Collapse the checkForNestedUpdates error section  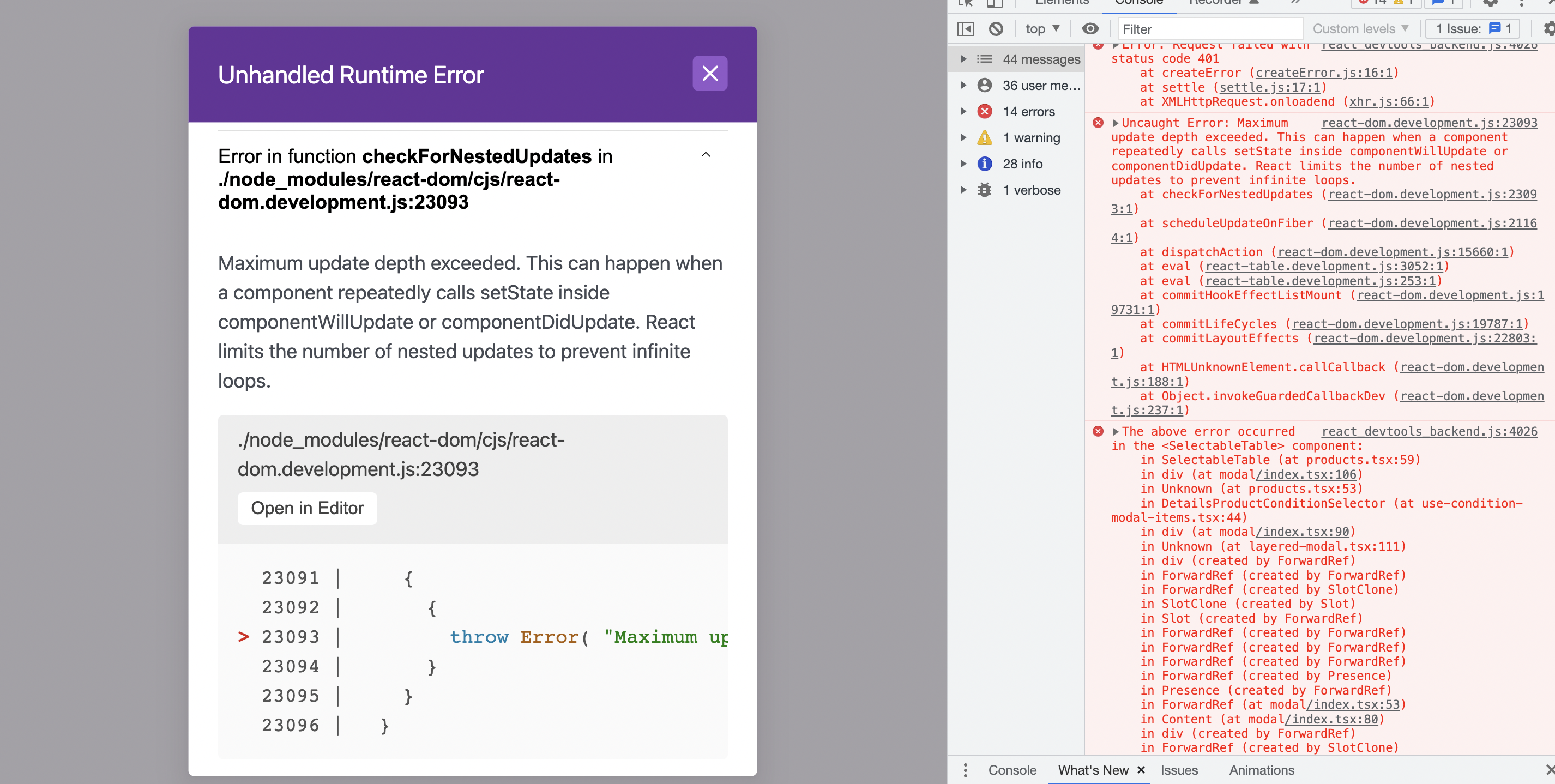705,154
